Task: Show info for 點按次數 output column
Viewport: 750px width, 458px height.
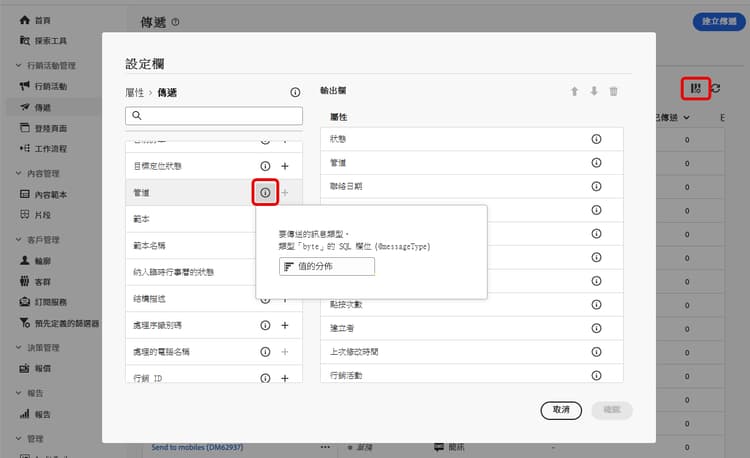Action: (596, 304)
